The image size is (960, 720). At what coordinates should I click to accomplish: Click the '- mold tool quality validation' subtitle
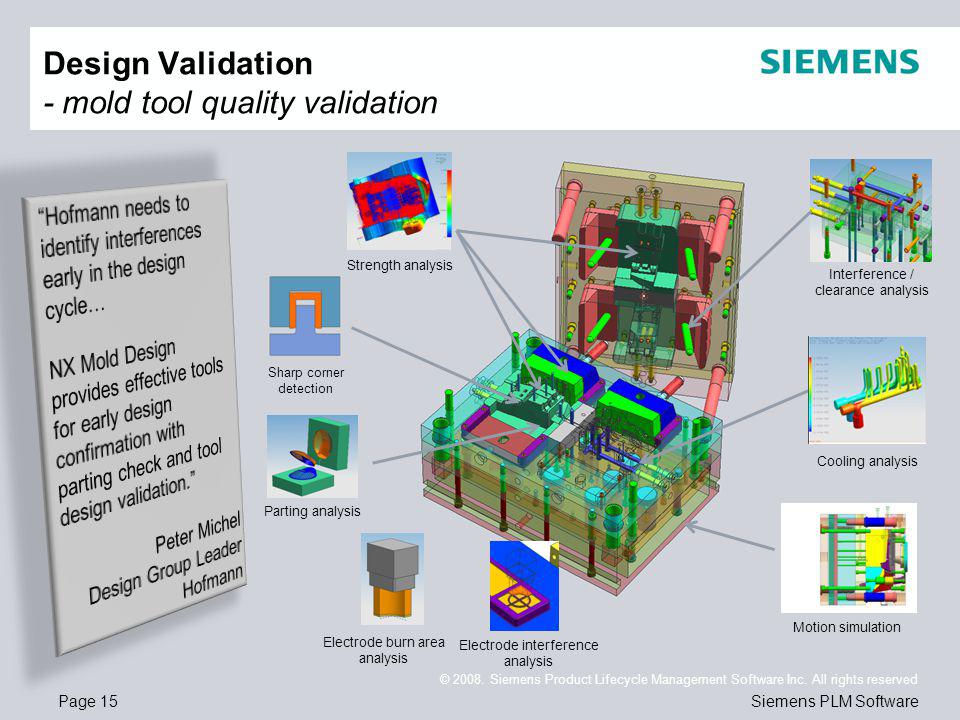pyautogui.click(x=240, y=102)
